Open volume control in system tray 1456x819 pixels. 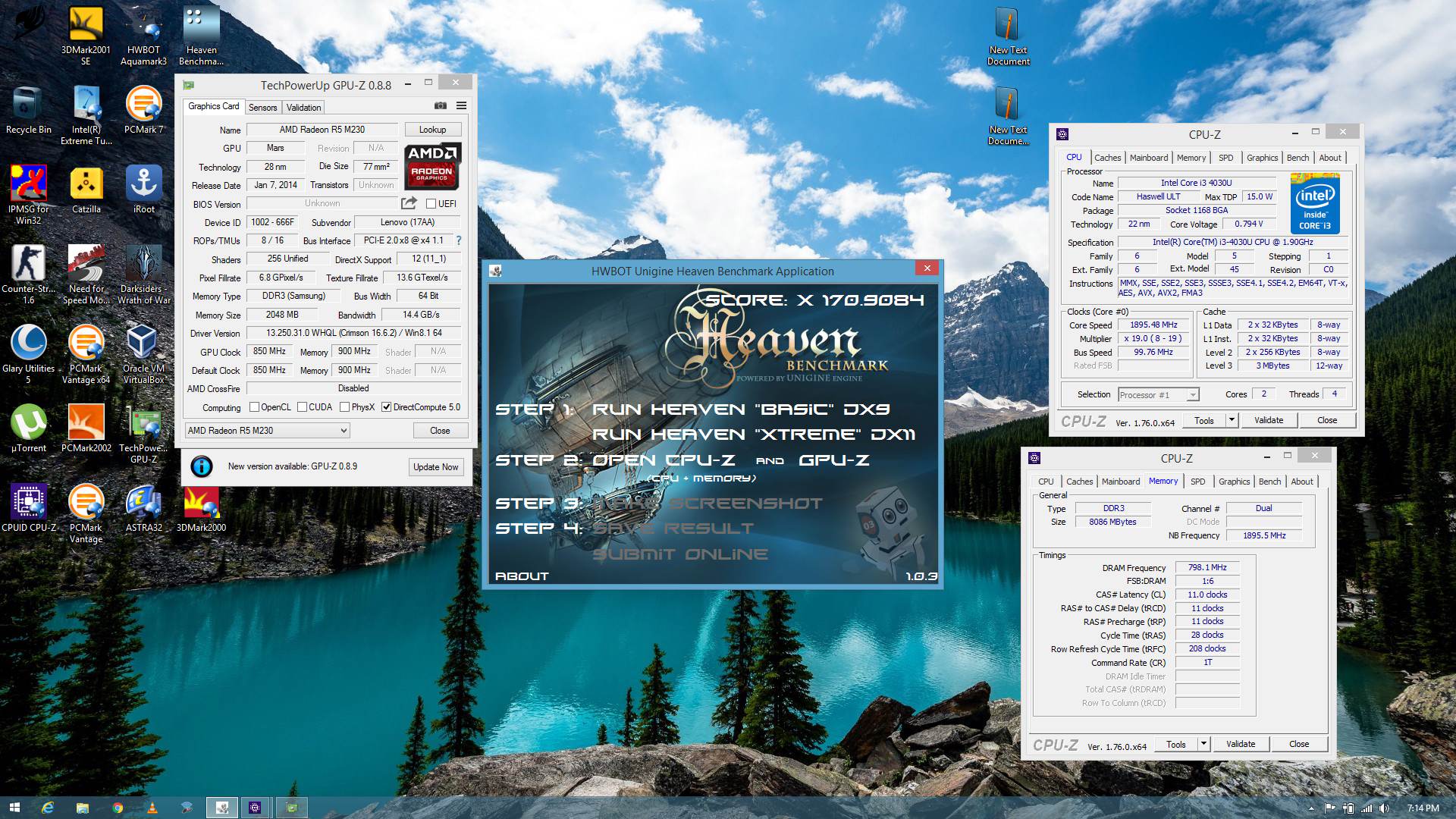tap(1384, 808)
